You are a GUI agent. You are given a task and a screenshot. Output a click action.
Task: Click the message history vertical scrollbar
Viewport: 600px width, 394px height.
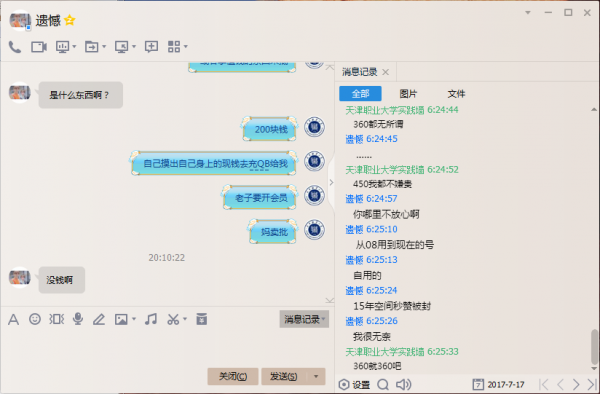594,346
